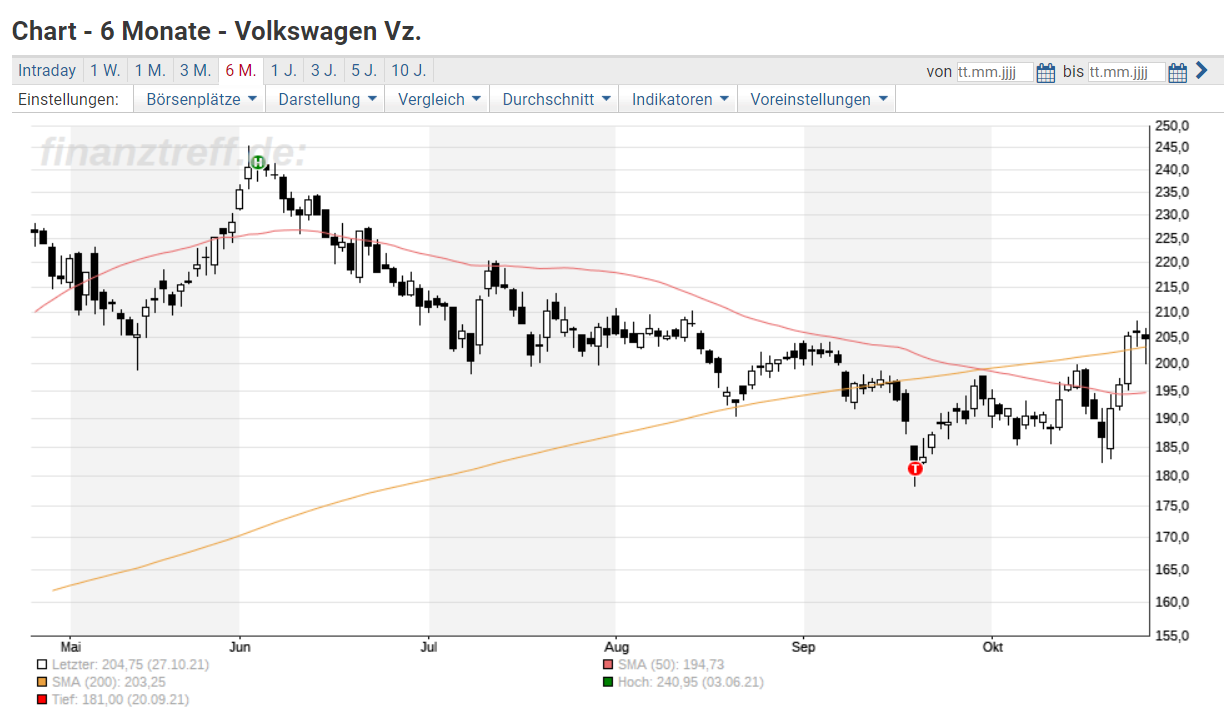The image size is (1232, 716).
Task: Click the 'Jun' x-axis label
Action: coord(239,647)
